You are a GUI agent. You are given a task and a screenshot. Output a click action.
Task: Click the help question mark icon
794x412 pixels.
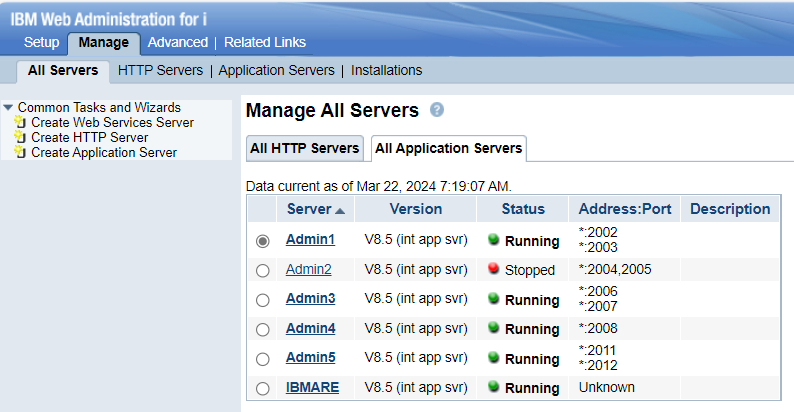[437, 110]
